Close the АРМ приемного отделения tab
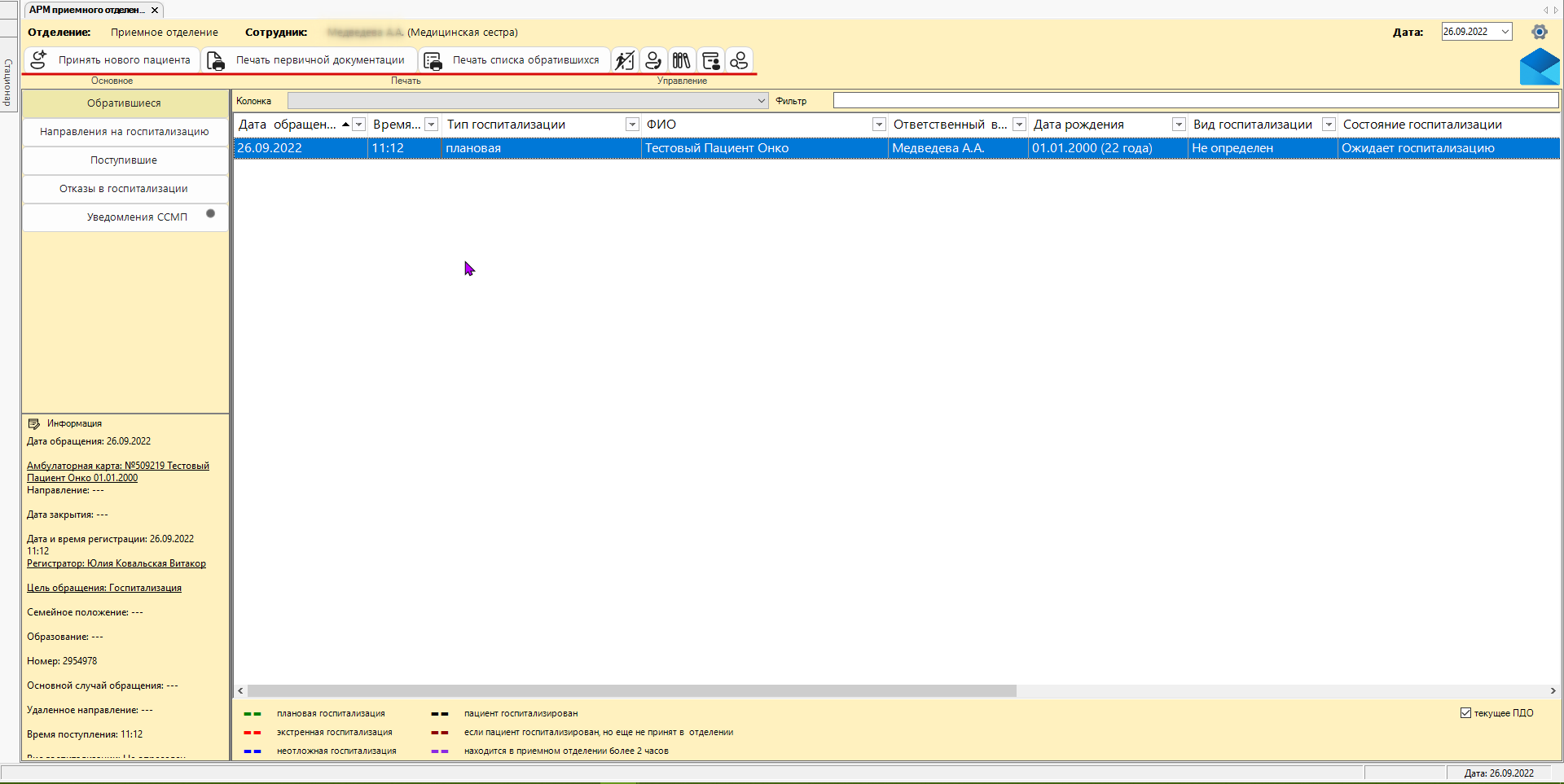1564x784 pixels. click(155, 11)
